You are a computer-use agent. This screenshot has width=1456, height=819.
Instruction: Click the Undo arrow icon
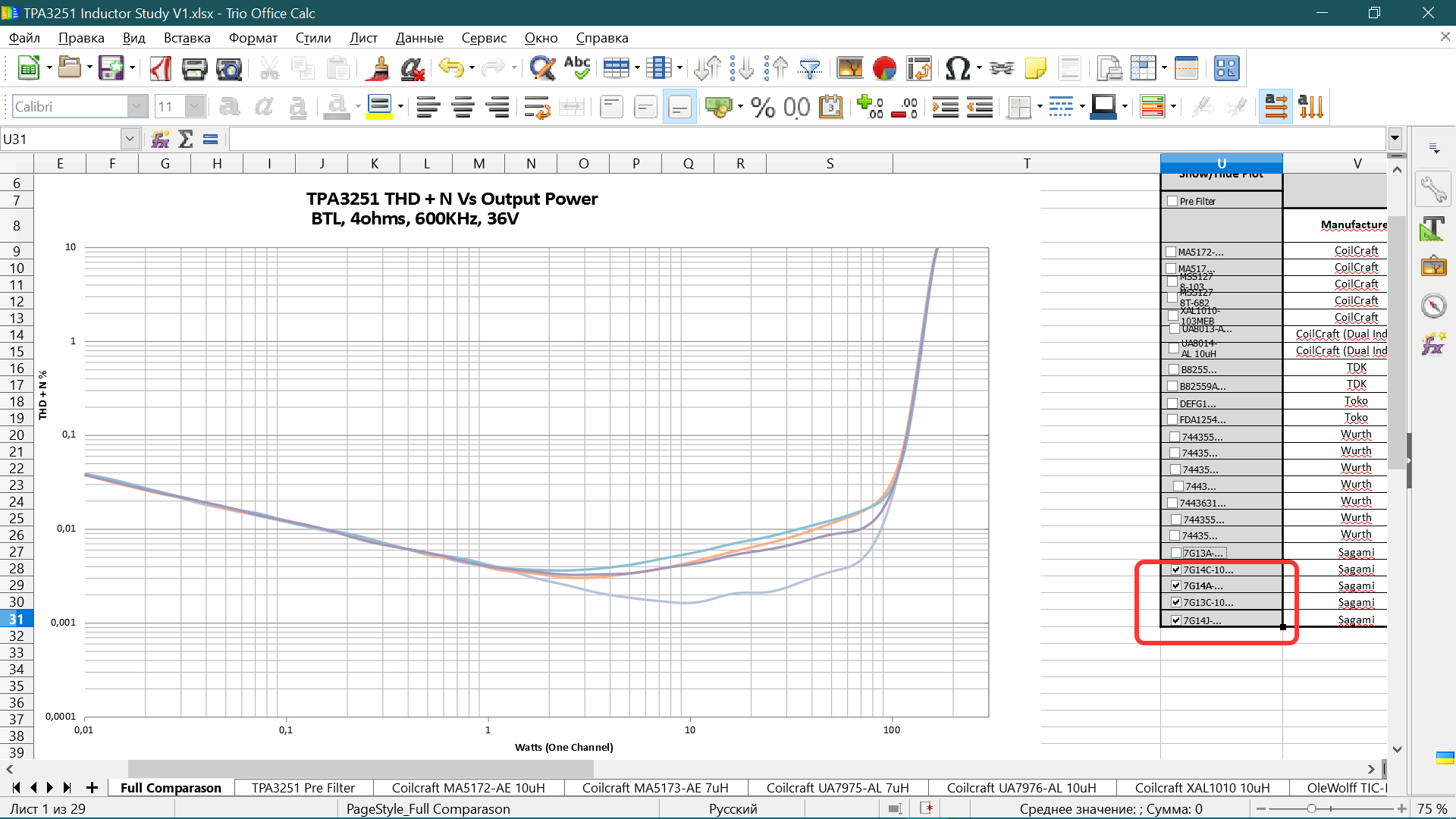click(451, 68)
